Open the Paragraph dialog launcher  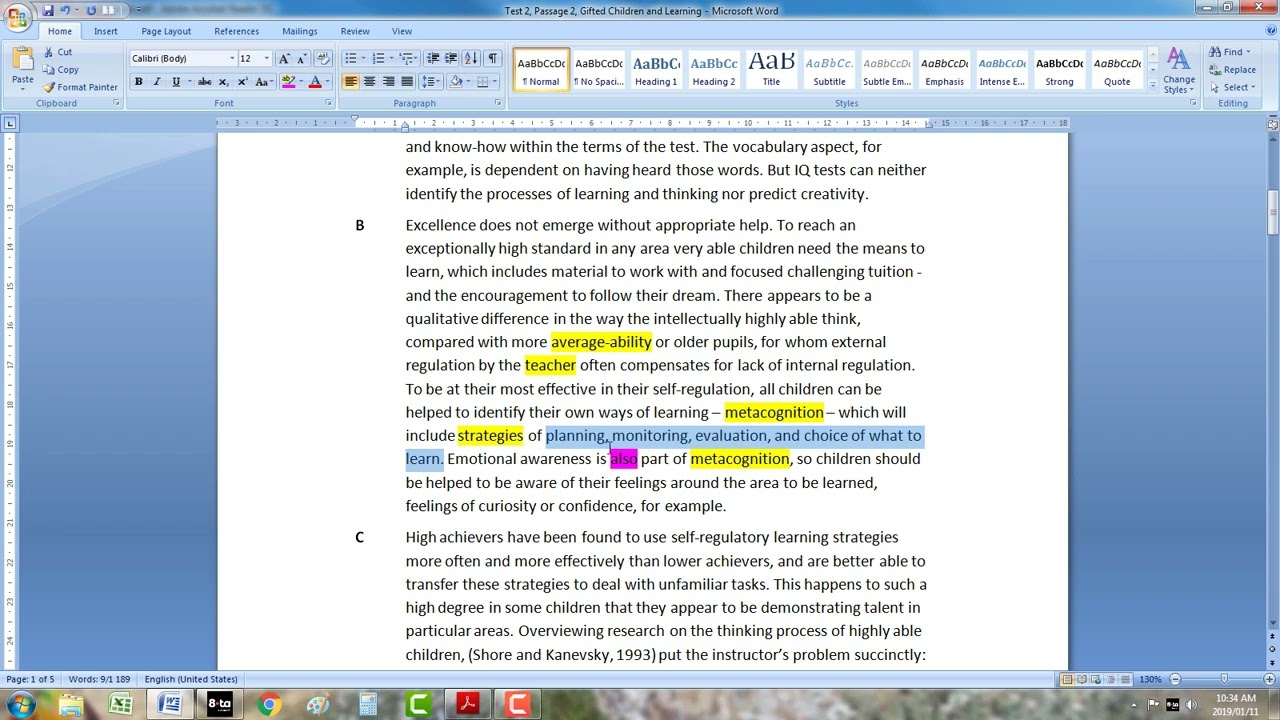coord(498,103)
